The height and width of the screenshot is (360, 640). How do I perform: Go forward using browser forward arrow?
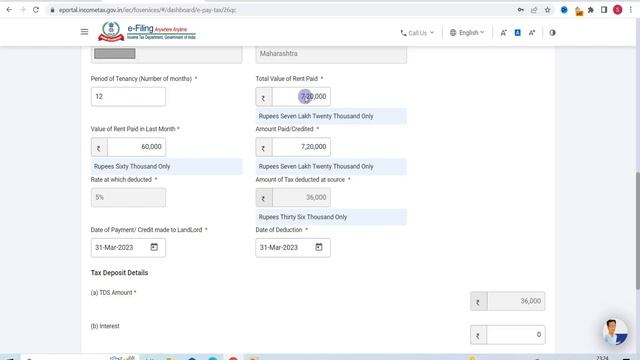coord(22,10)
